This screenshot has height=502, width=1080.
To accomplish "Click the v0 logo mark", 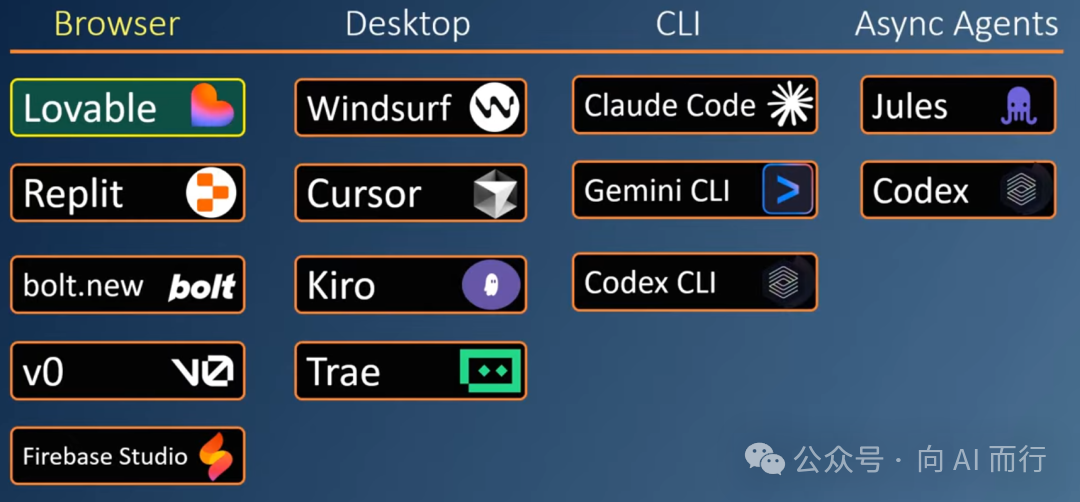I will [202, 371].
